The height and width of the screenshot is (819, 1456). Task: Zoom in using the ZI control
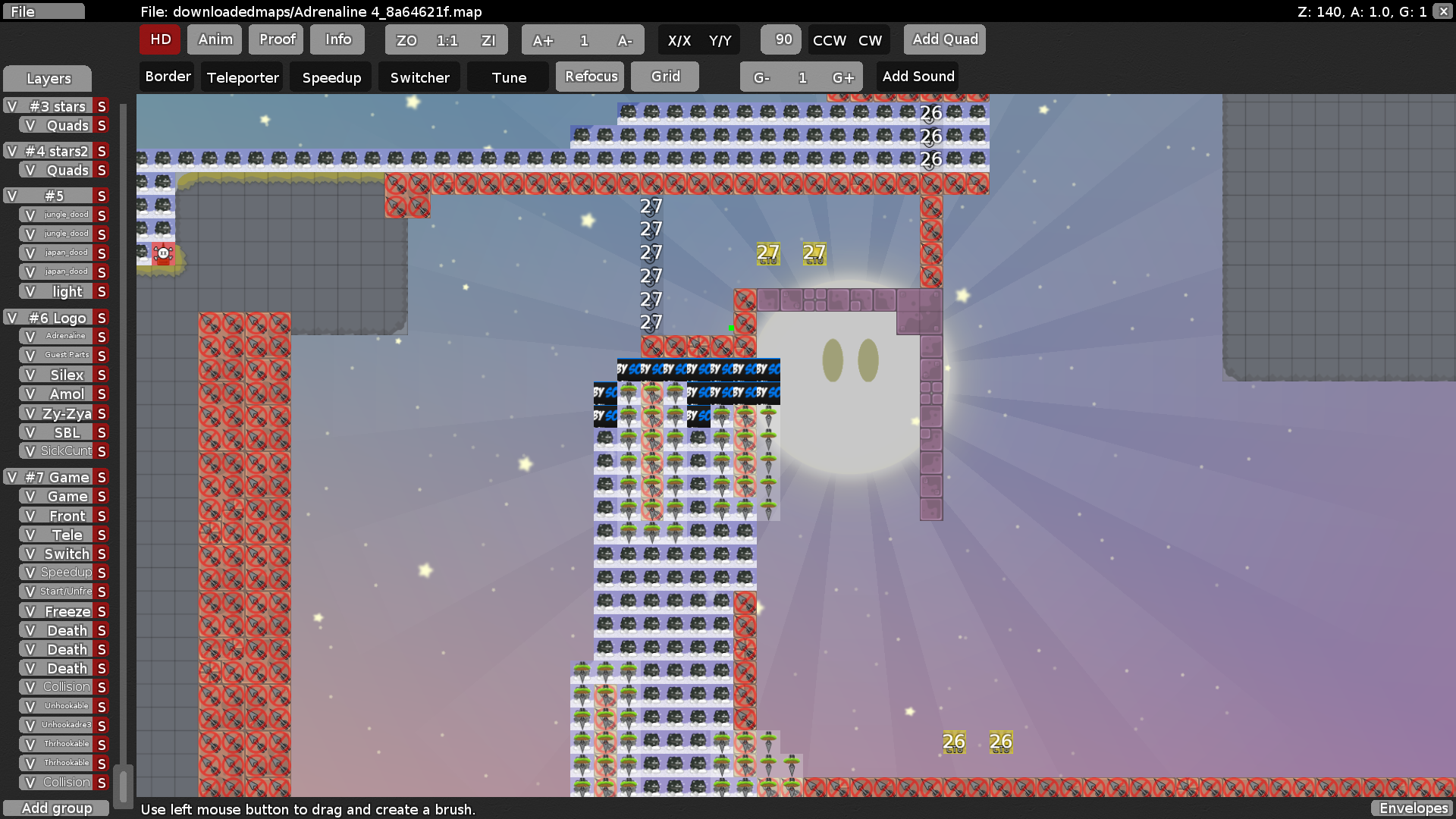pos(489,39)
